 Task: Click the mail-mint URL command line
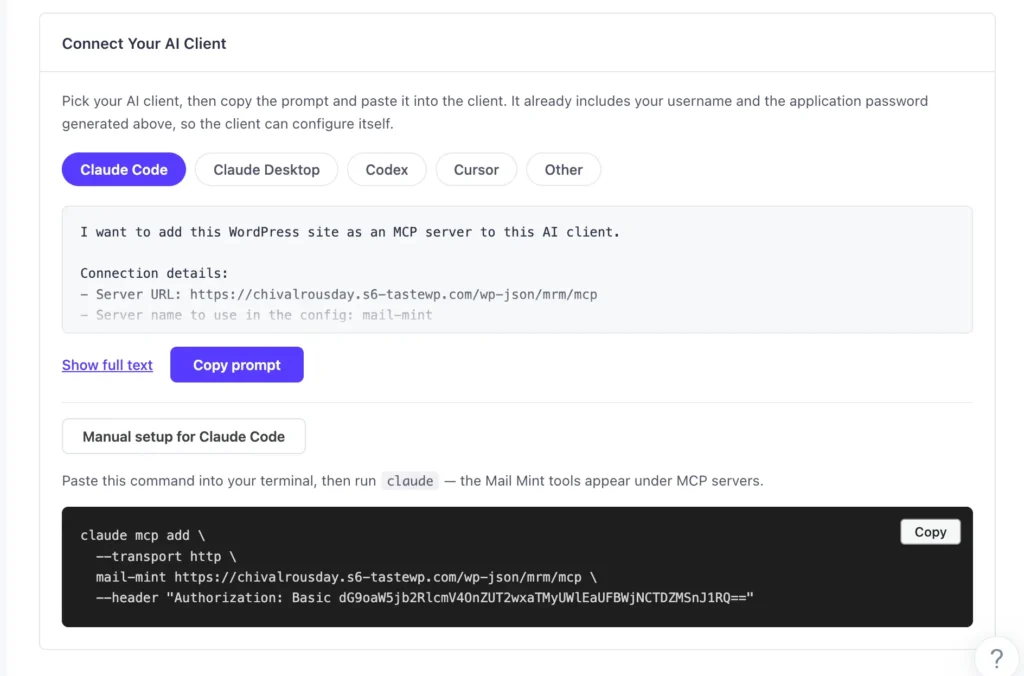346,577
